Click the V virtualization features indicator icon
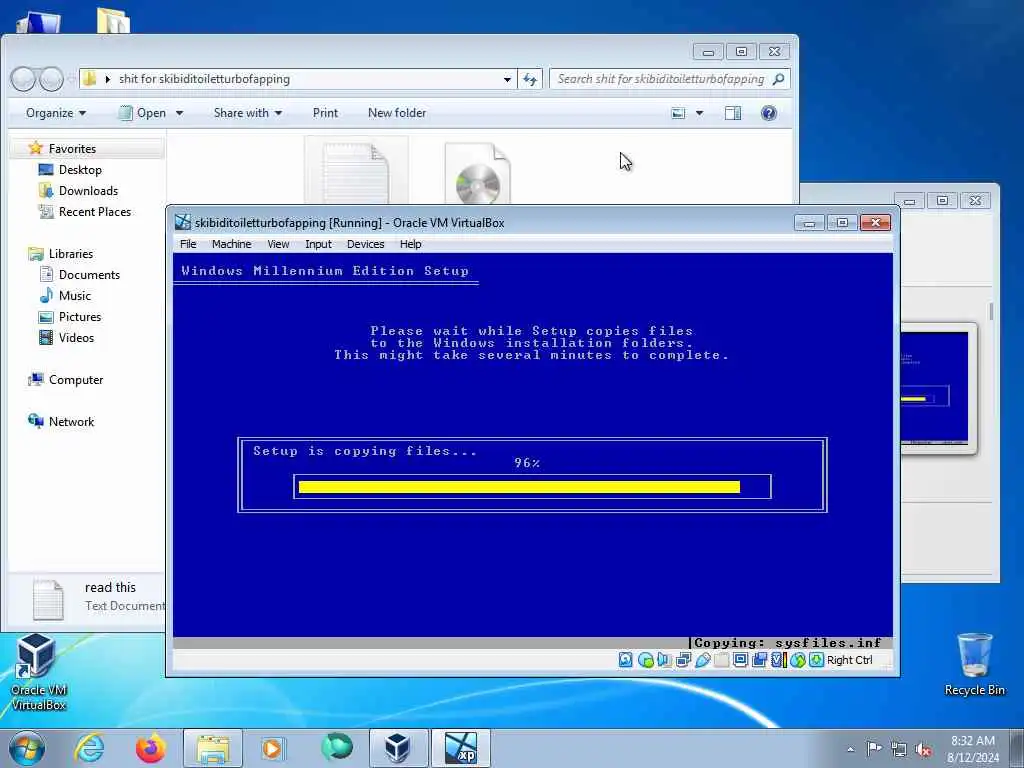This screenshot has width=1024, height=768. pos(778,660)
